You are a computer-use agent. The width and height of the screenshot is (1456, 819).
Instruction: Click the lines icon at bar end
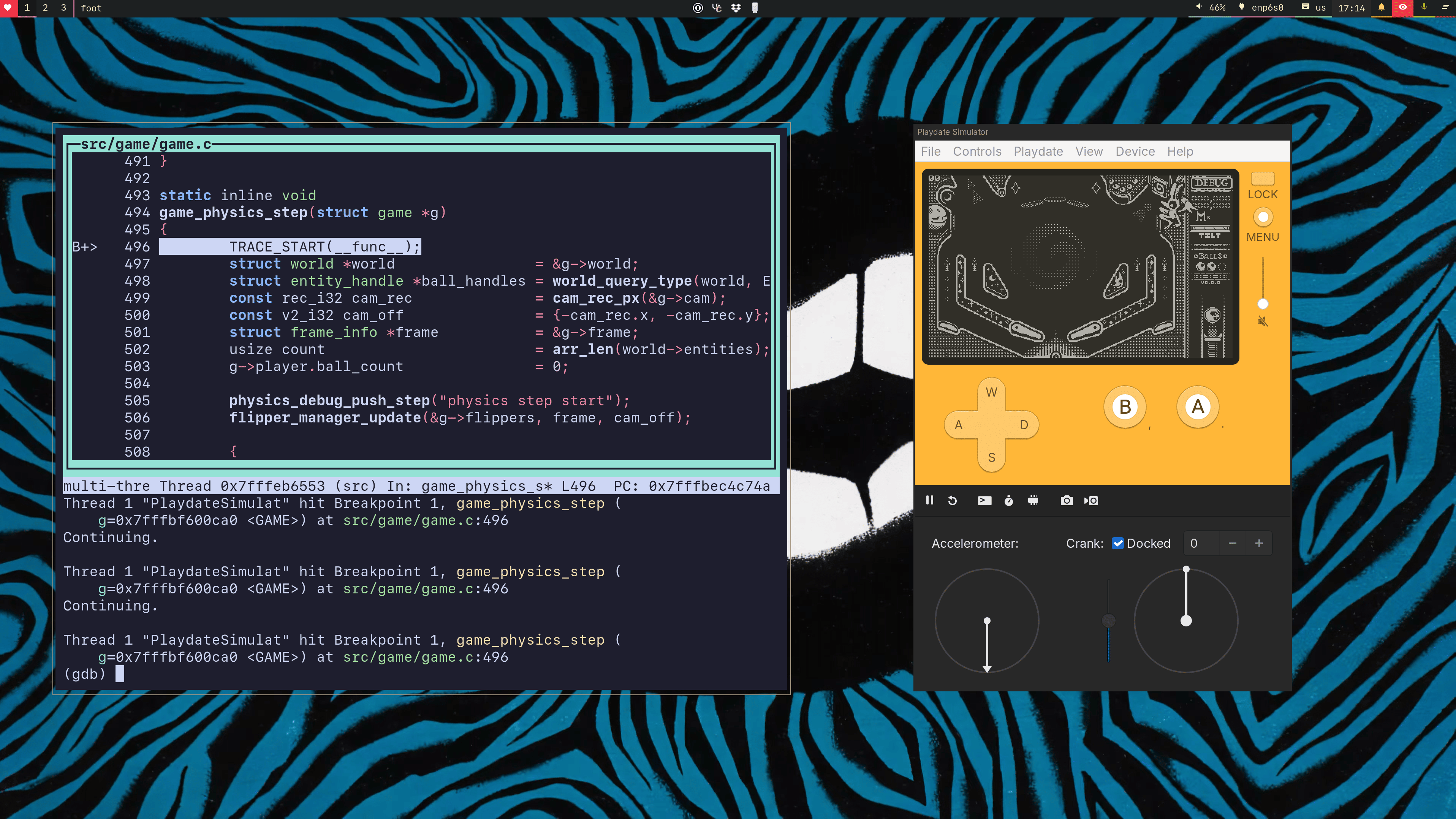1445,8
